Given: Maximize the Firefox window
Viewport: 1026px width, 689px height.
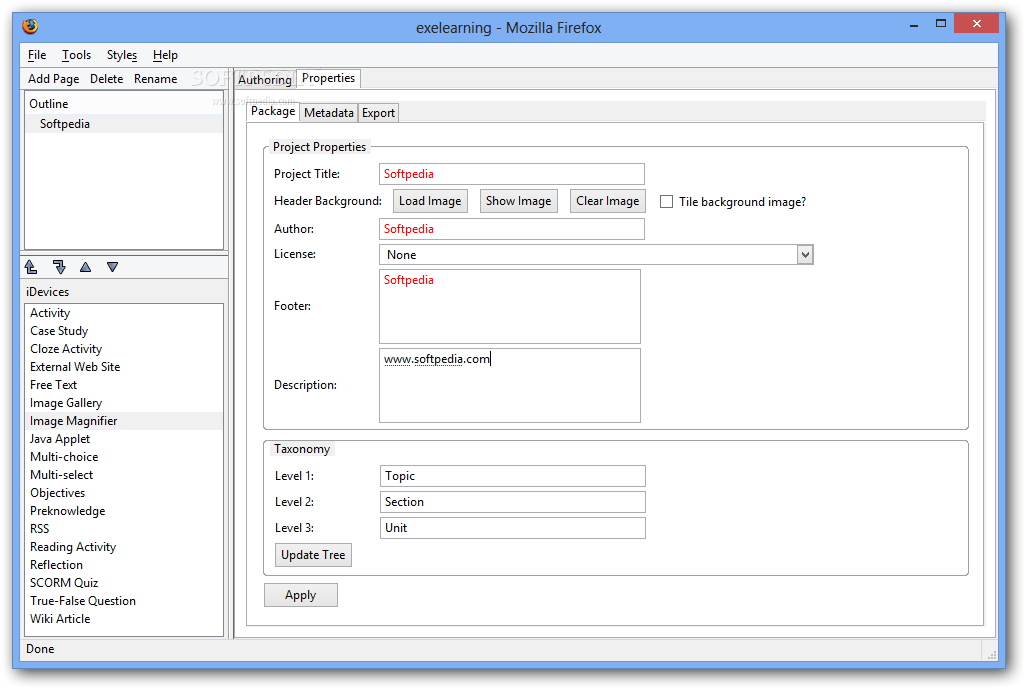Looking at the screenshot, I should 941,24.
